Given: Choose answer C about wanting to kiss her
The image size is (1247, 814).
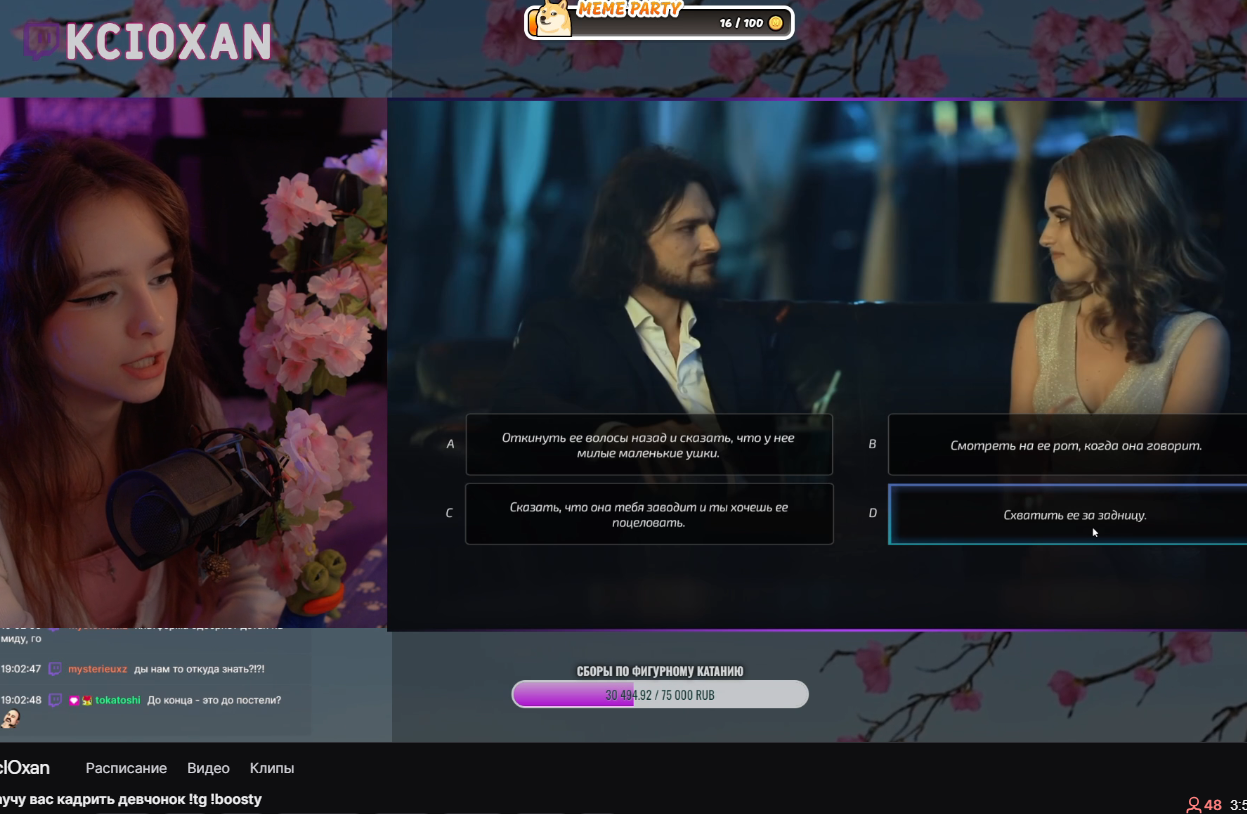Looking at the screenshot, I should click(649, 514).
